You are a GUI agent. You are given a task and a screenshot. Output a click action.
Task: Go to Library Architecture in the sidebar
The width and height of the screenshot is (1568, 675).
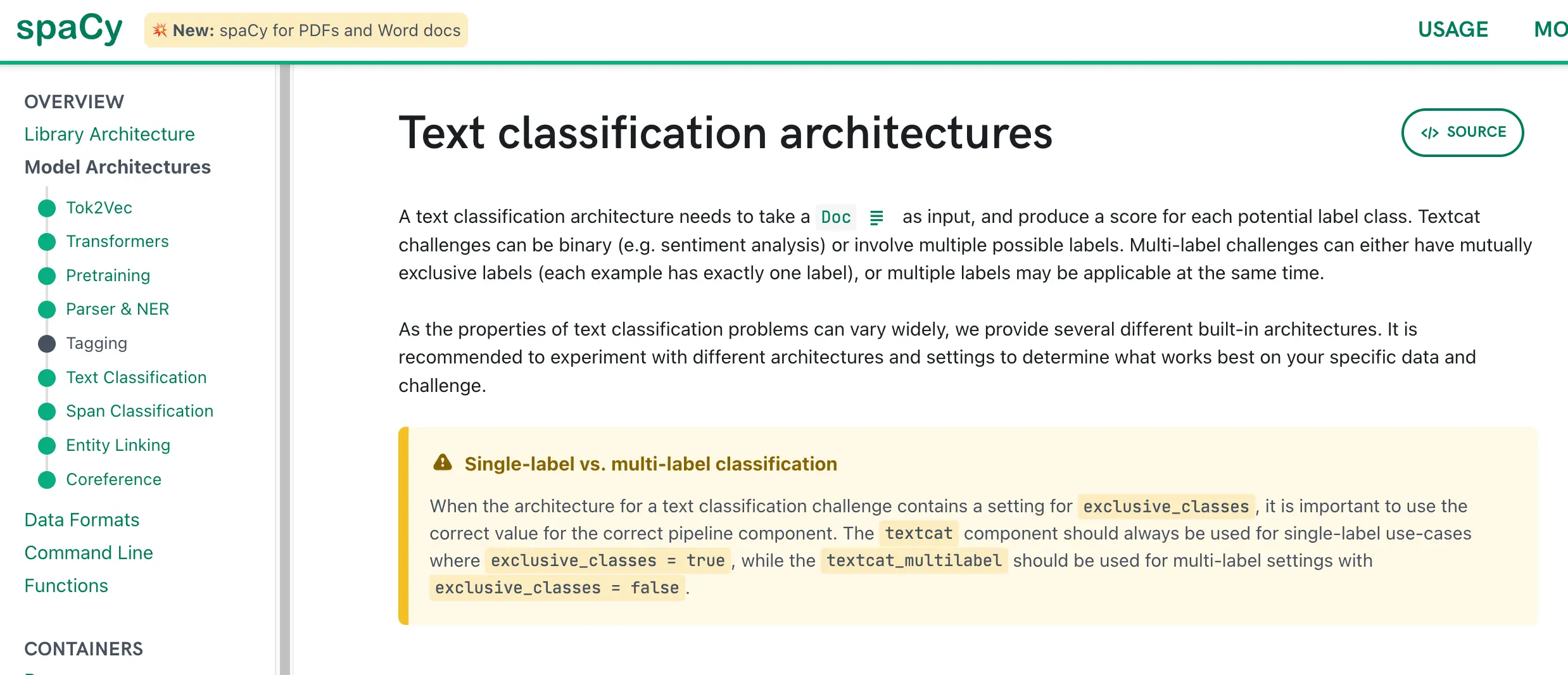[x=110, y=134]
